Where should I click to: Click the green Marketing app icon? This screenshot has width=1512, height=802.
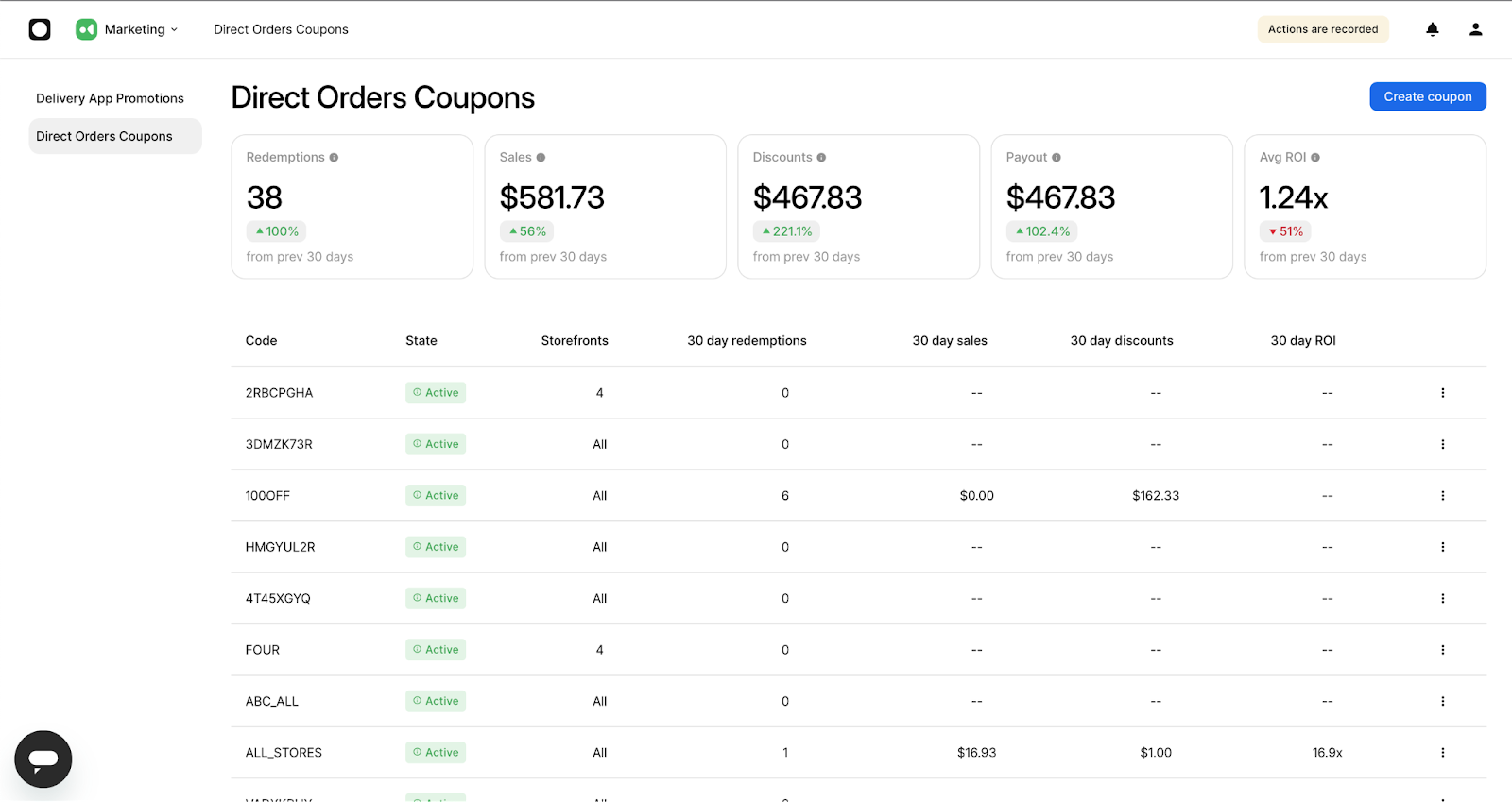pos(87,29)
